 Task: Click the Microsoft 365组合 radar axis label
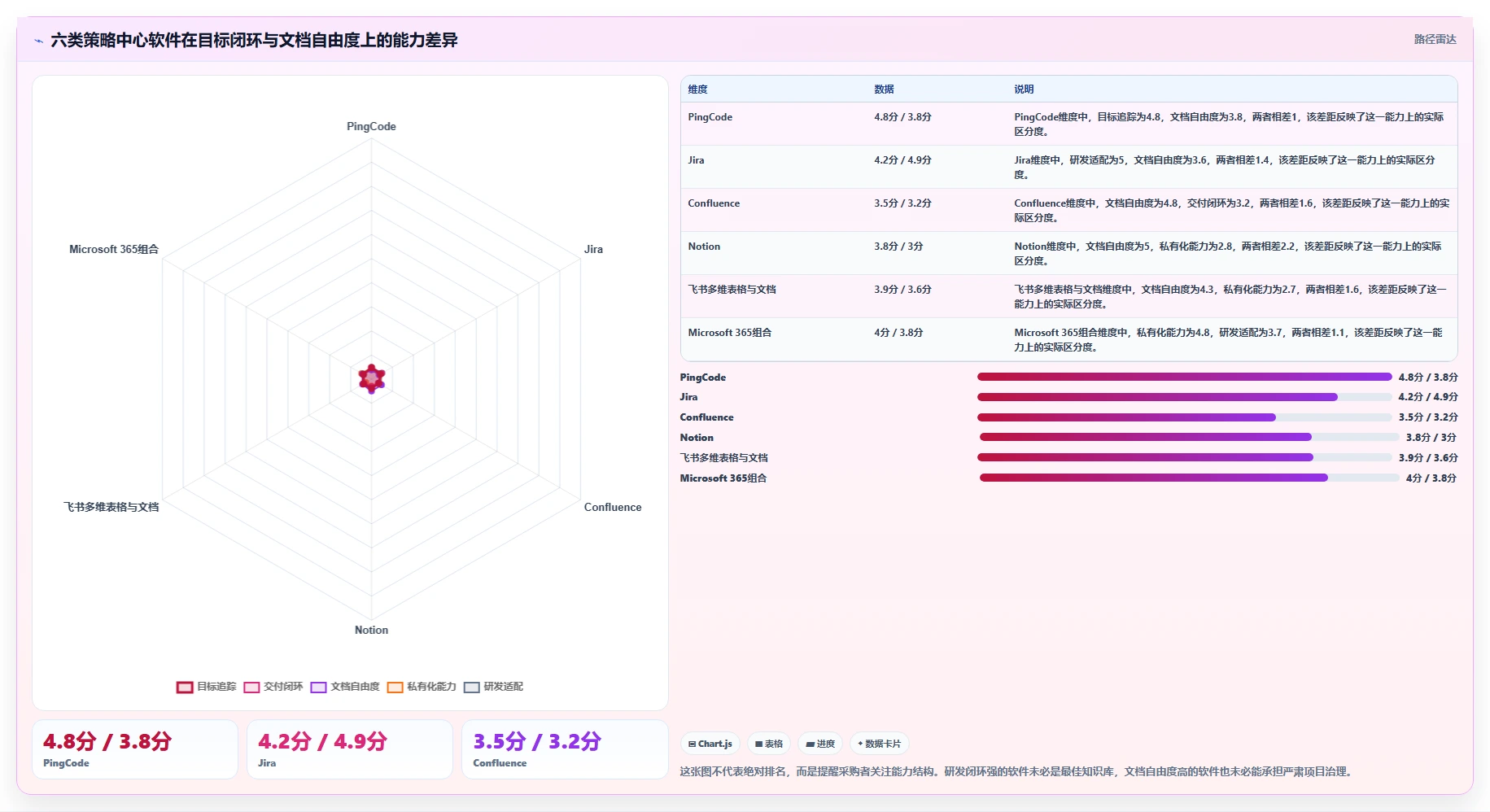(x=114, y=249)
